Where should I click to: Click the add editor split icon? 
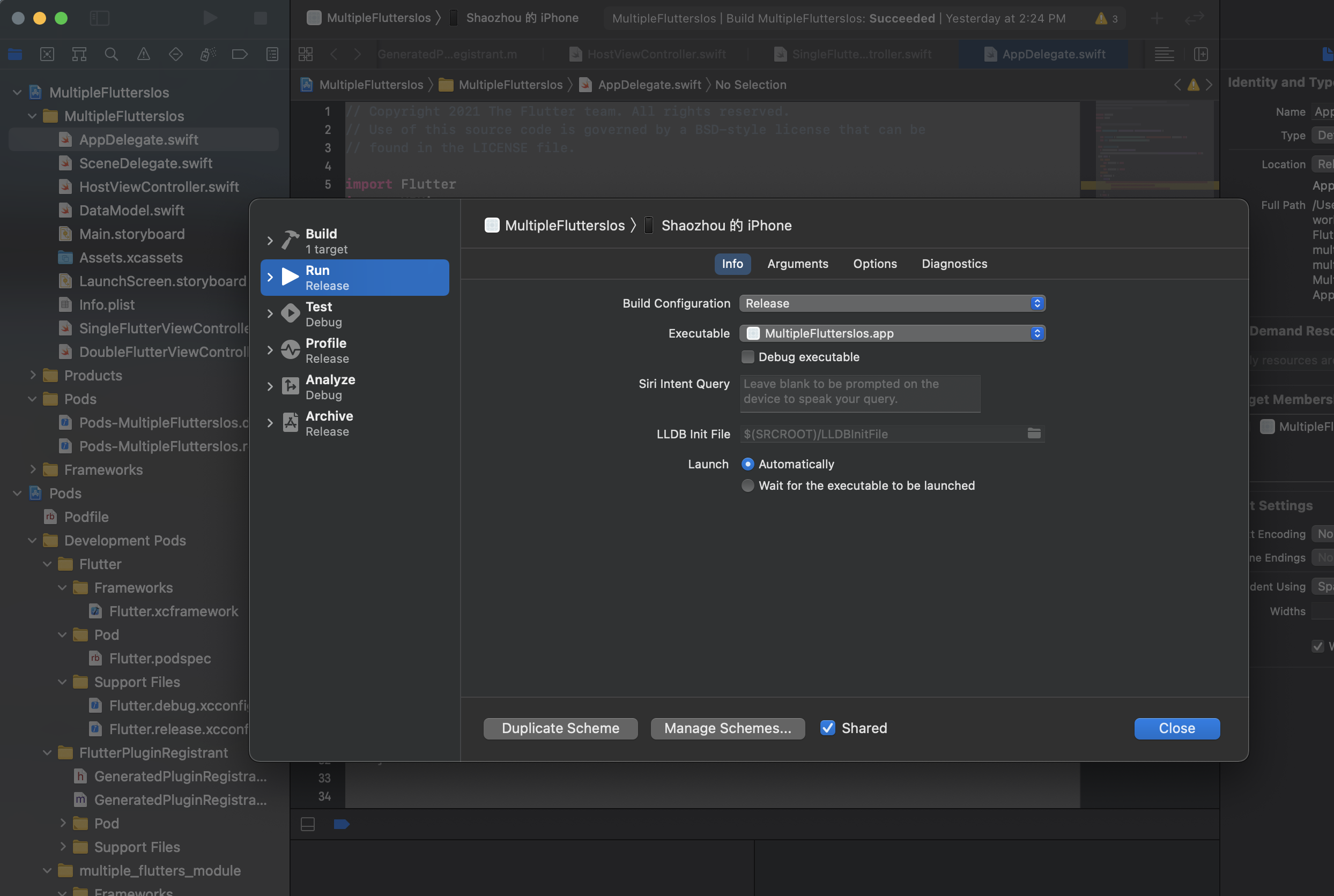[x=1201, y=54]
